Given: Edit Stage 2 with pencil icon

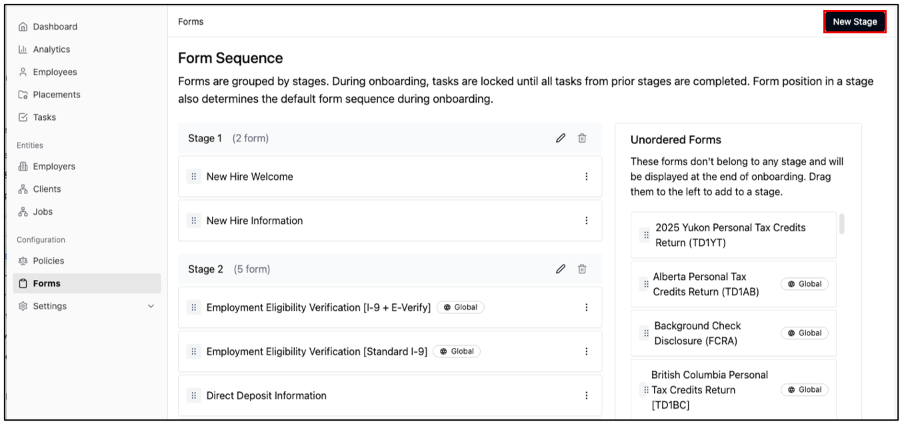Looking at the screenshot, I should 560,269.
